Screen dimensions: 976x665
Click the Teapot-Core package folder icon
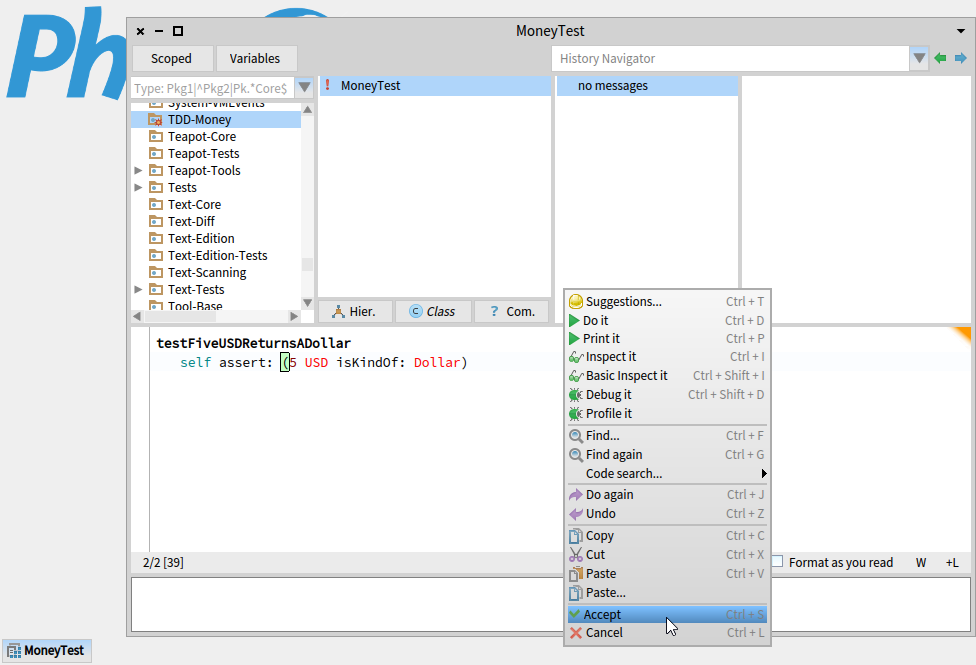[x=156, y=136]
